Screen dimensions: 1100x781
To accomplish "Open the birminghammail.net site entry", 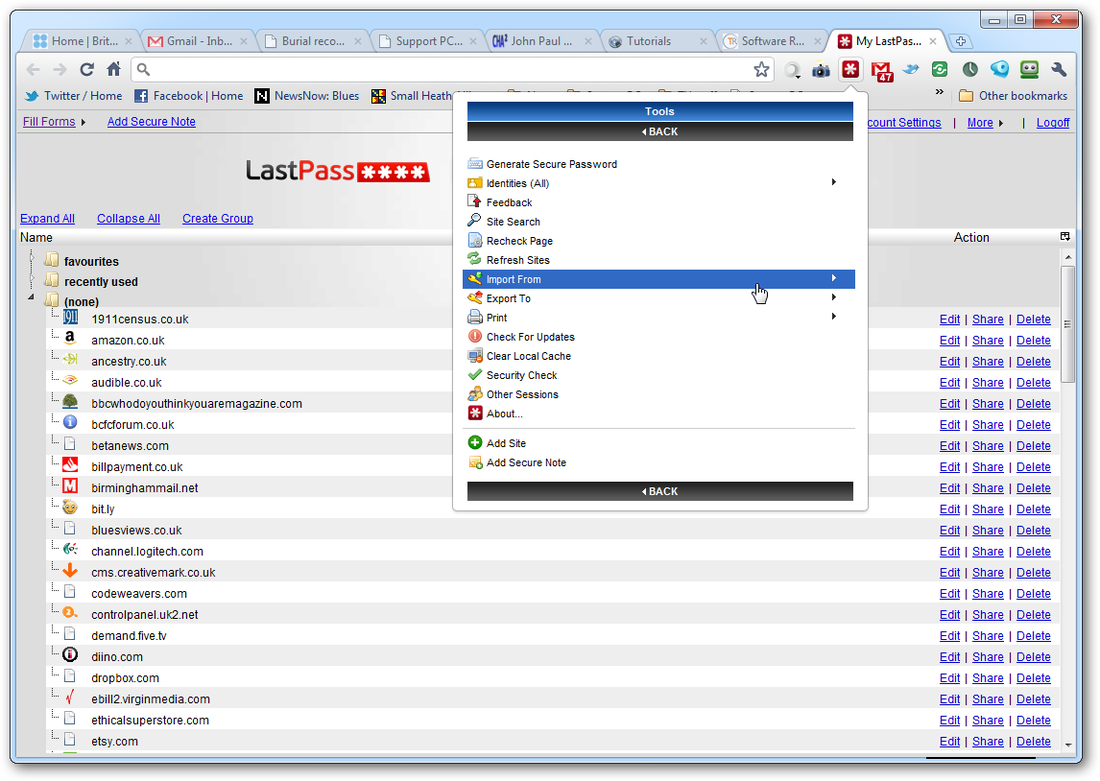I will tap(145, 488).
